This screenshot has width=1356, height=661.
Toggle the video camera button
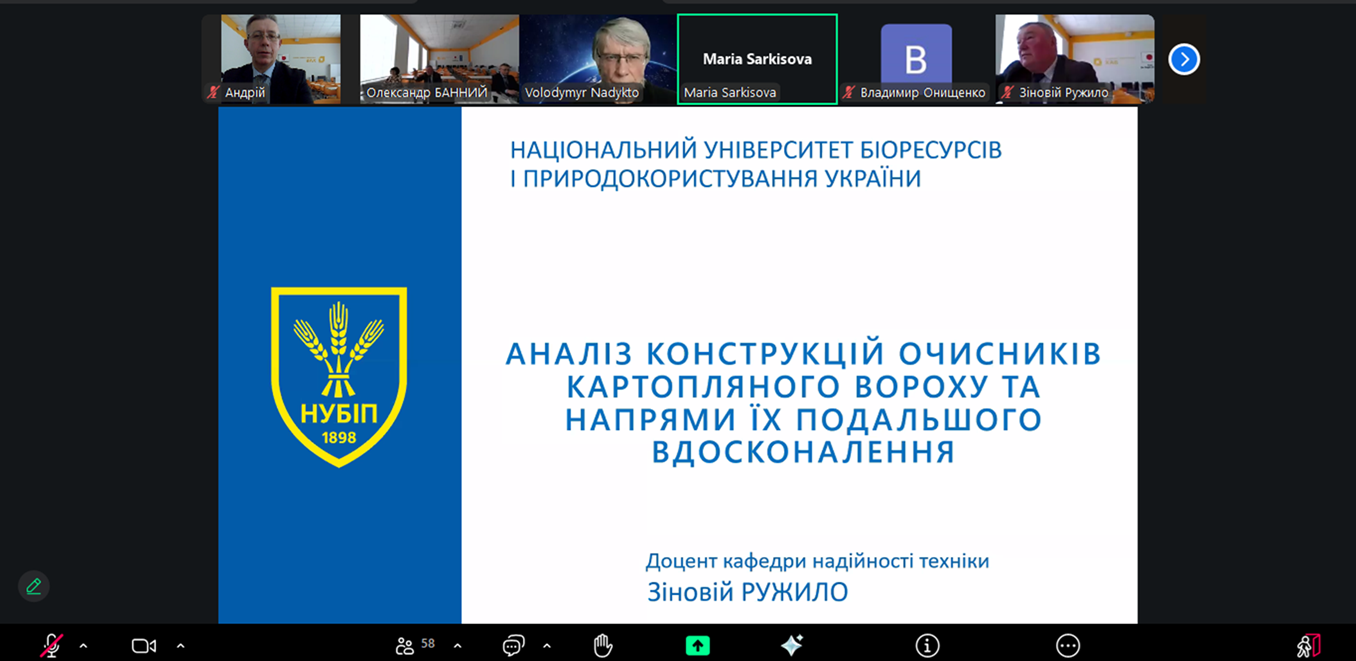[144, 646]
